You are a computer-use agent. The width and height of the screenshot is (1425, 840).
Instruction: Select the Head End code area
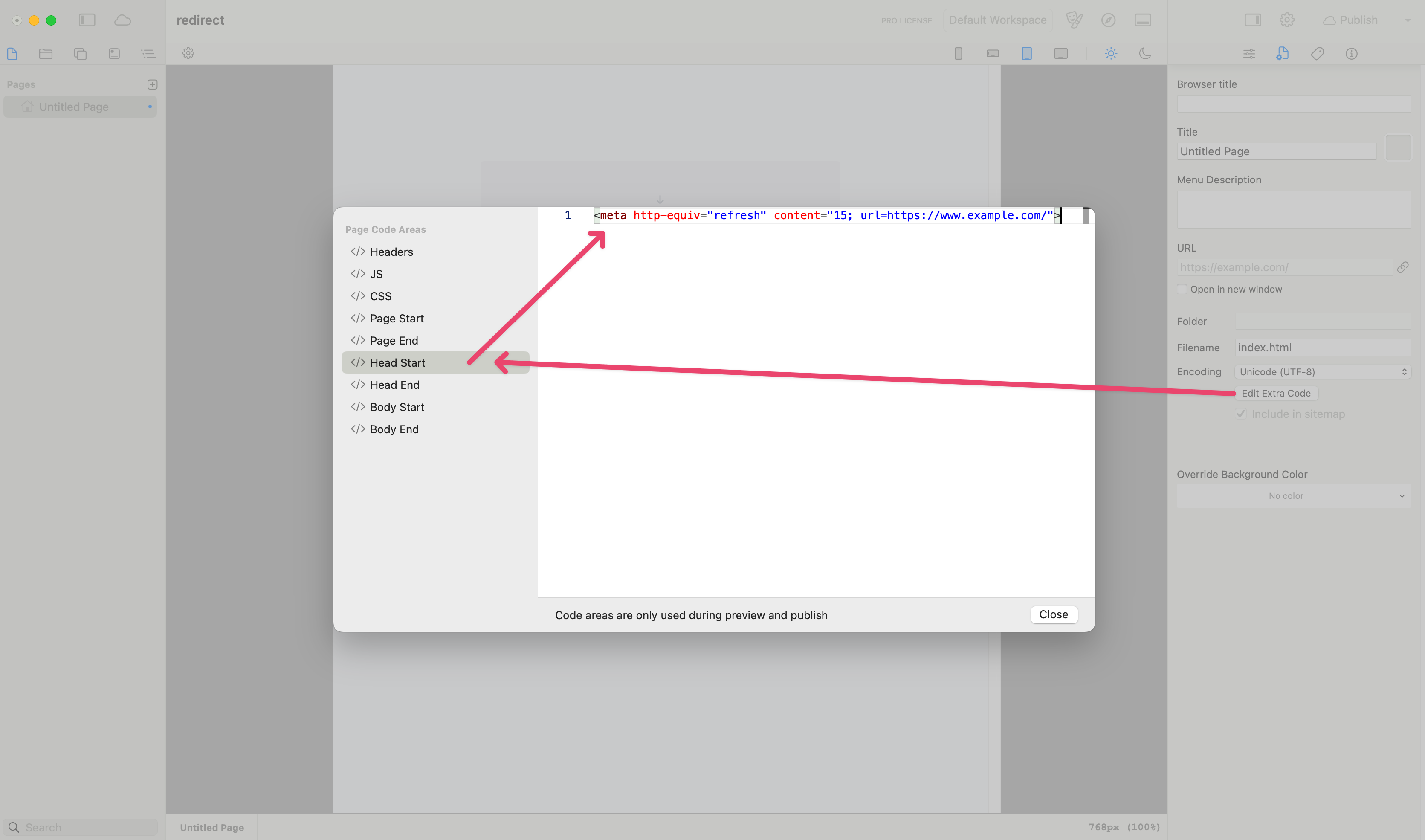point(394,385)
